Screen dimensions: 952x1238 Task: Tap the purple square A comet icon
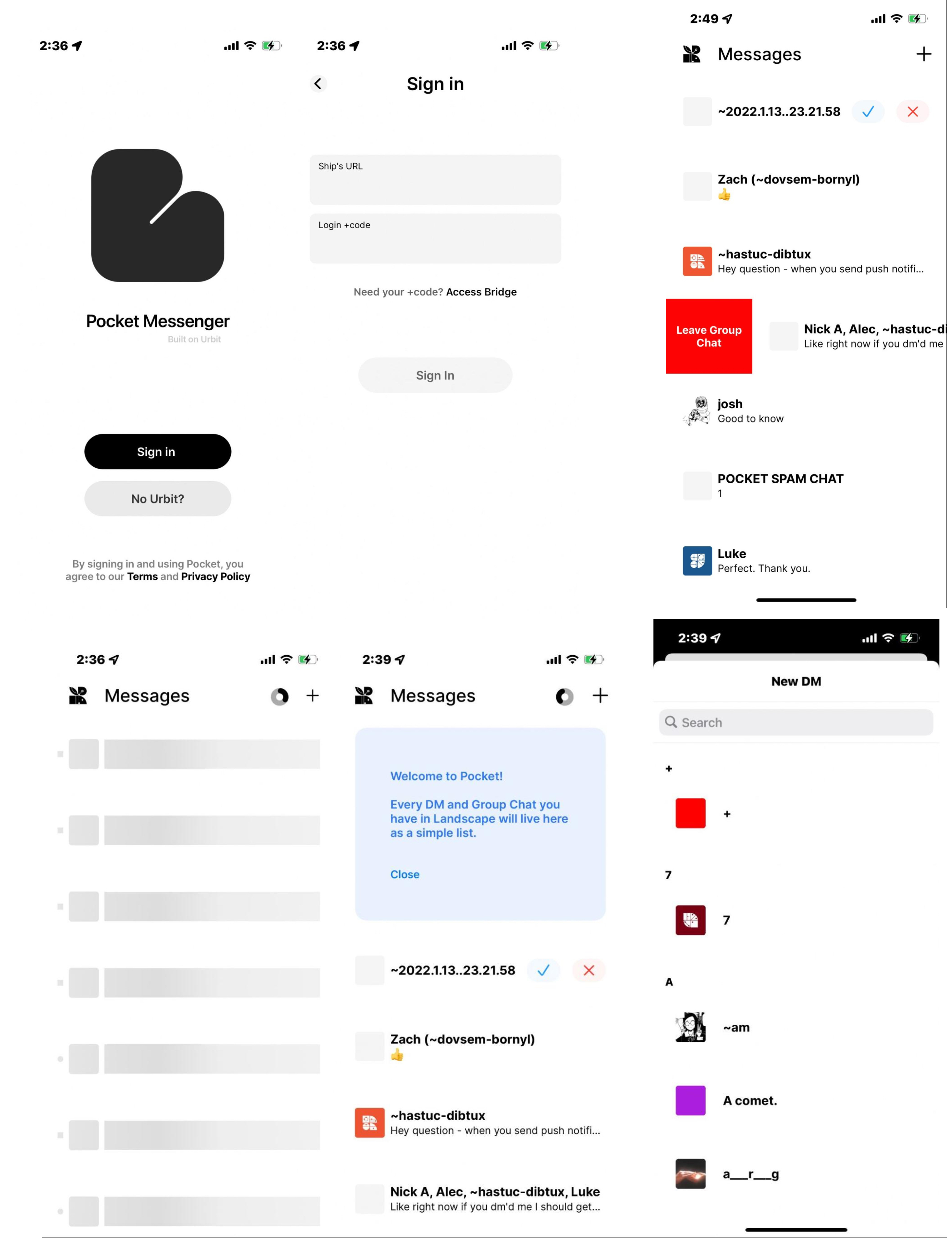click(691, 1100)
